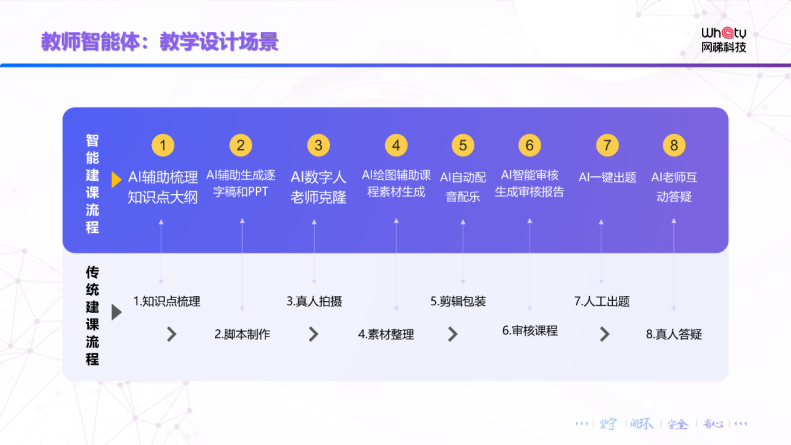This screenshot has width=791, height=445.
Task: Click the yellow circle numbered 7
Action: click(x=607, y=145)
